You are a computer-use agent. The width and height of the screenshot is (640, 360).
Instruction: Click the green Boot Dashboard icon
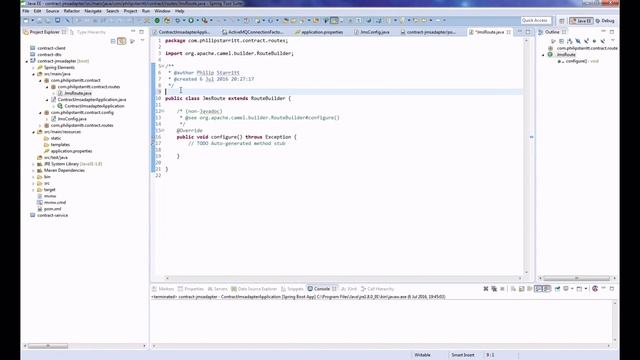click(x=157, y=20)
